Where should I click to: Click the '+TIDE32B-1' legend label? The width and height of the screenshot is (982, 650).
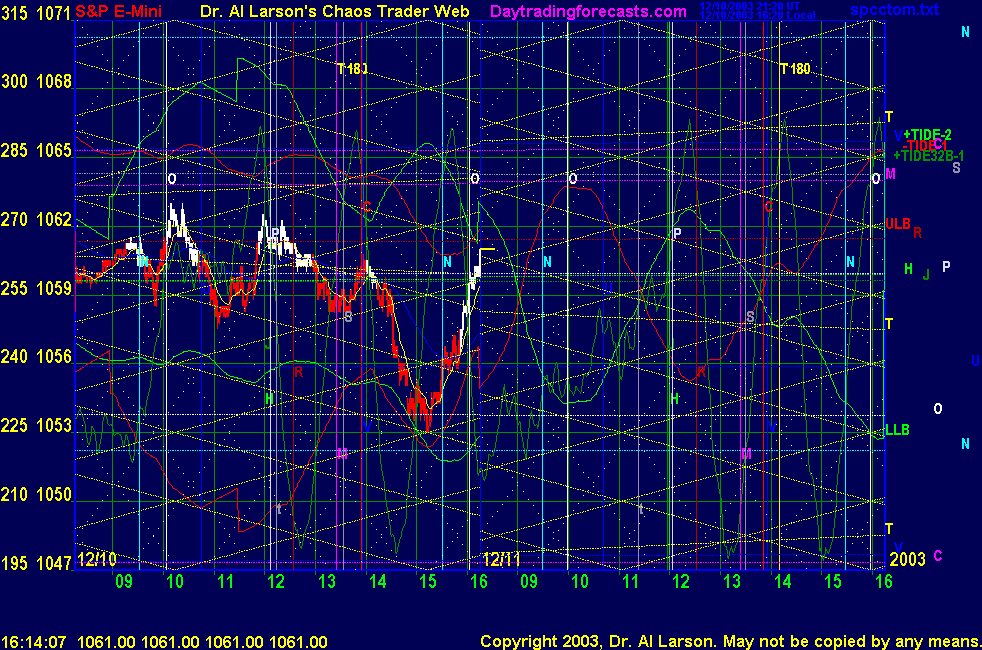(x=929, y=155)
